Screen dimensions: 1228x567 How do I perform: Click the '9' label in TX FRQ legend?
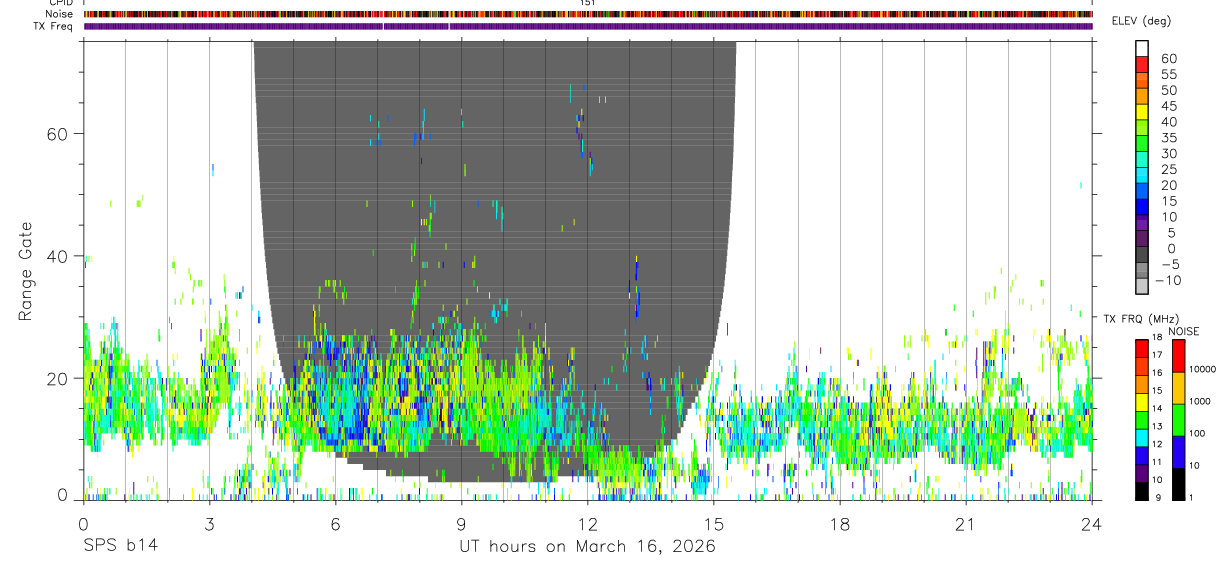(x=1156, y=498)
